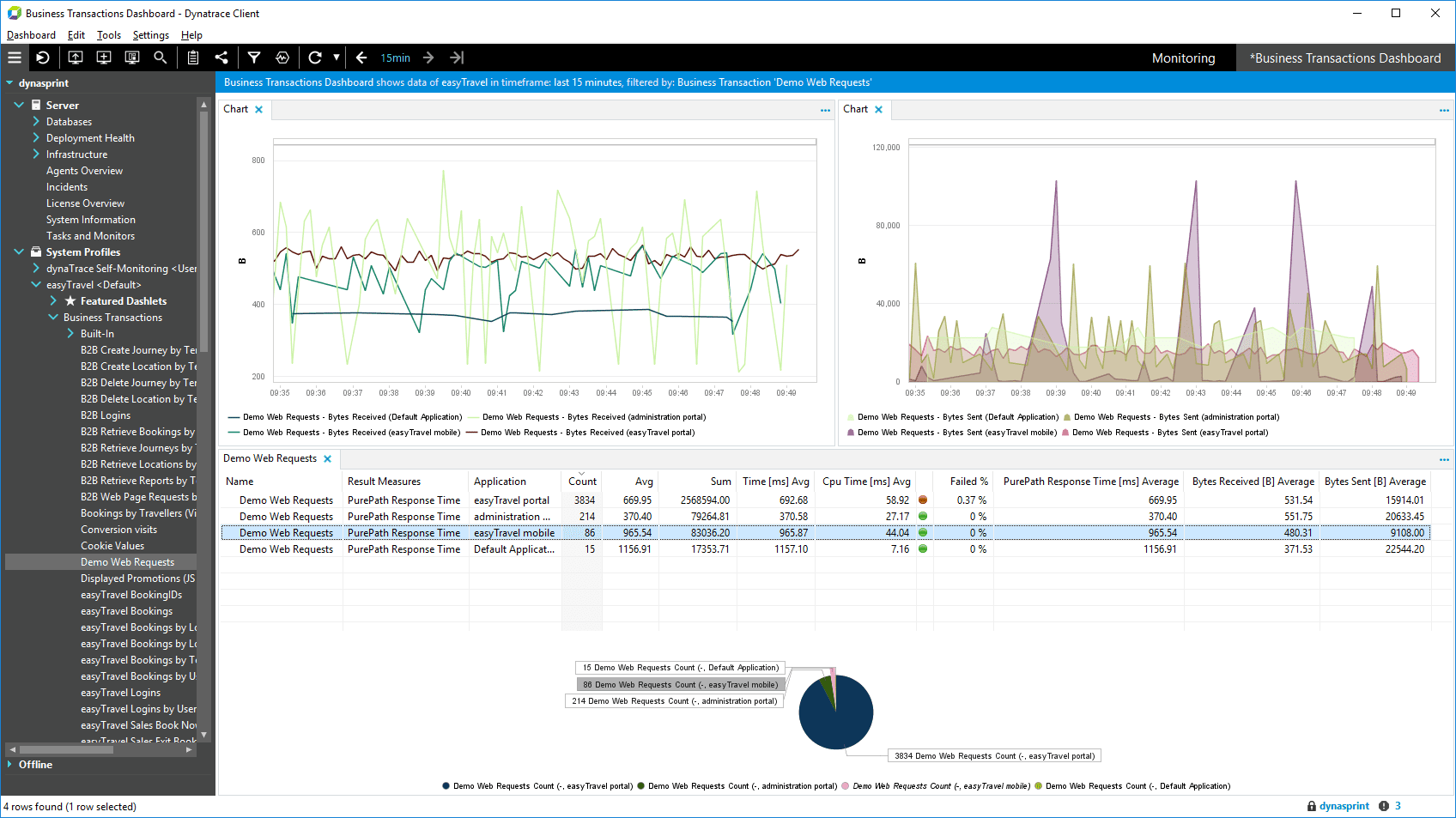Expand the Infrastructure node
This screenshot has width=1456, height=818.
click(36, 155)
